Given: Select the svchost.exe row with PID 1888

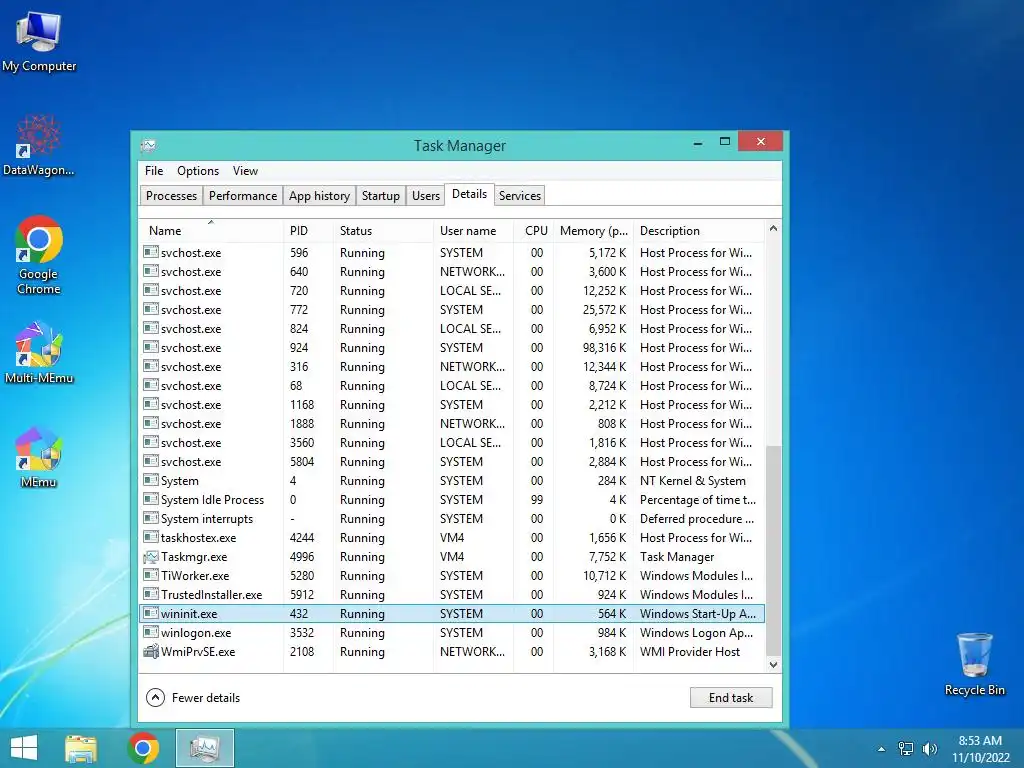Looking at the screenshot, I should [x=452, y=424].
